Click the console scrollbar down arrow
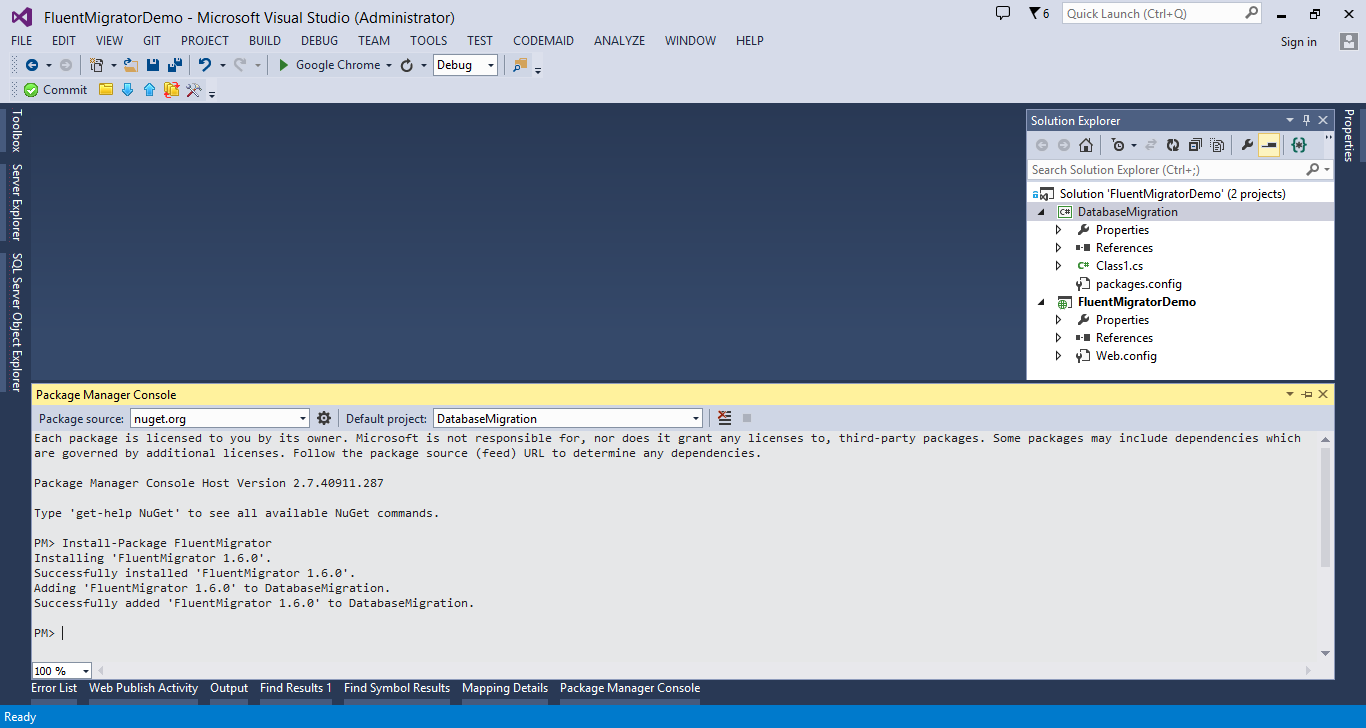The height and width of the screenshot is (728, 1366). (1326, 653)
